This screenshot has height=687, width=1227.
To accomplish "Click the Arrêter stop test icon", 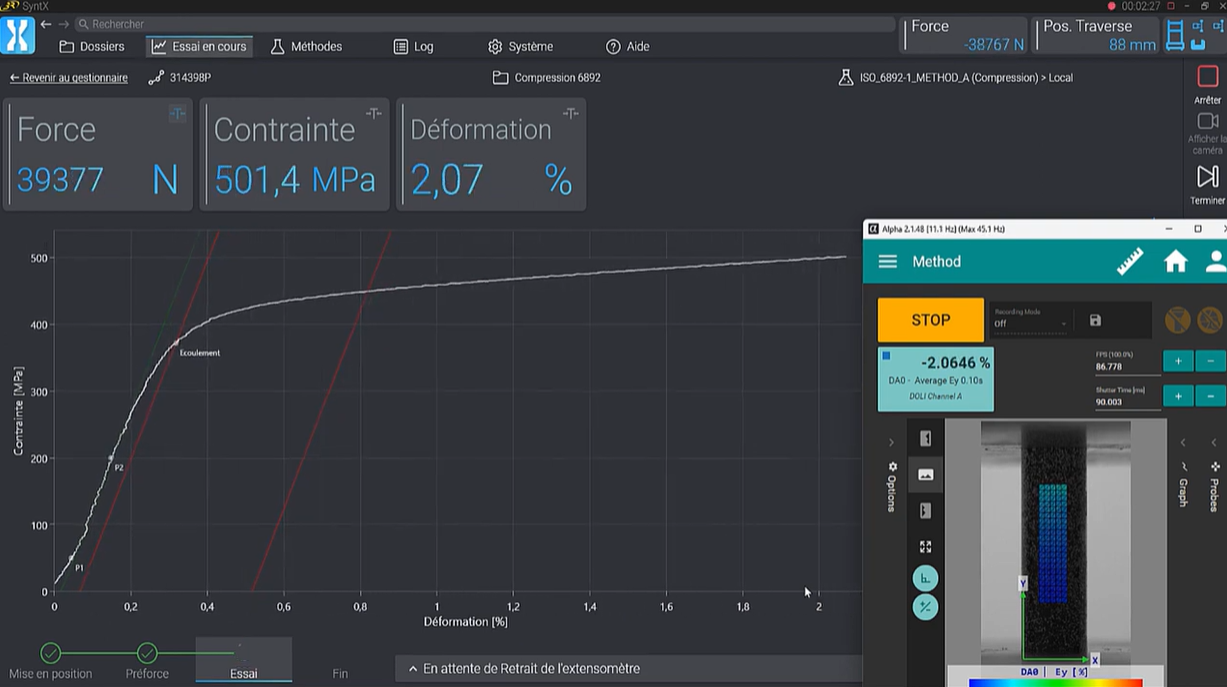I will tap(1207, 78).
